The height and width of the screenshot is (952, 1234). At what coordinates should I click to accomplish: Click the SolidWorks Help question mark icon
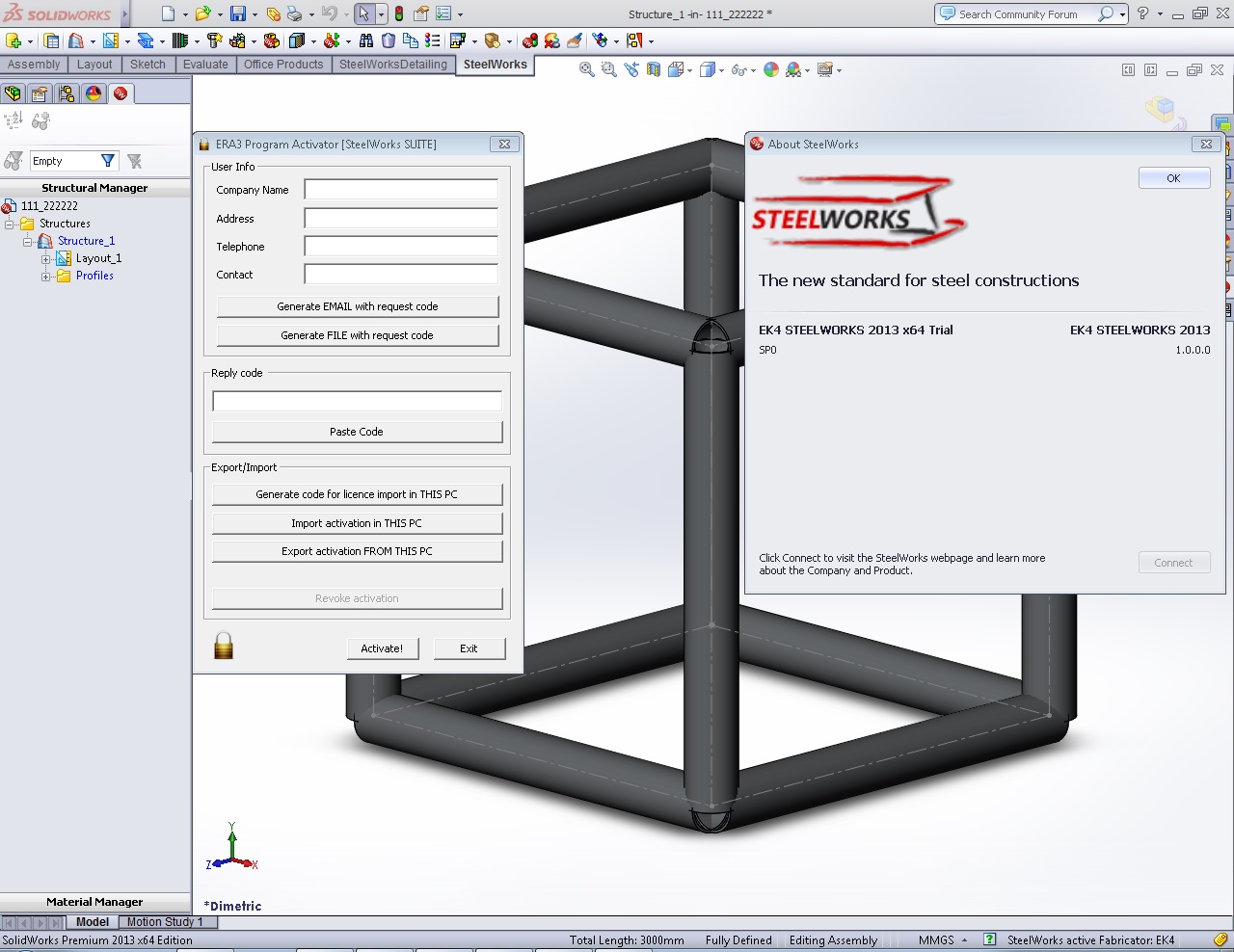pyautogui.click(x=1142, y=13)
